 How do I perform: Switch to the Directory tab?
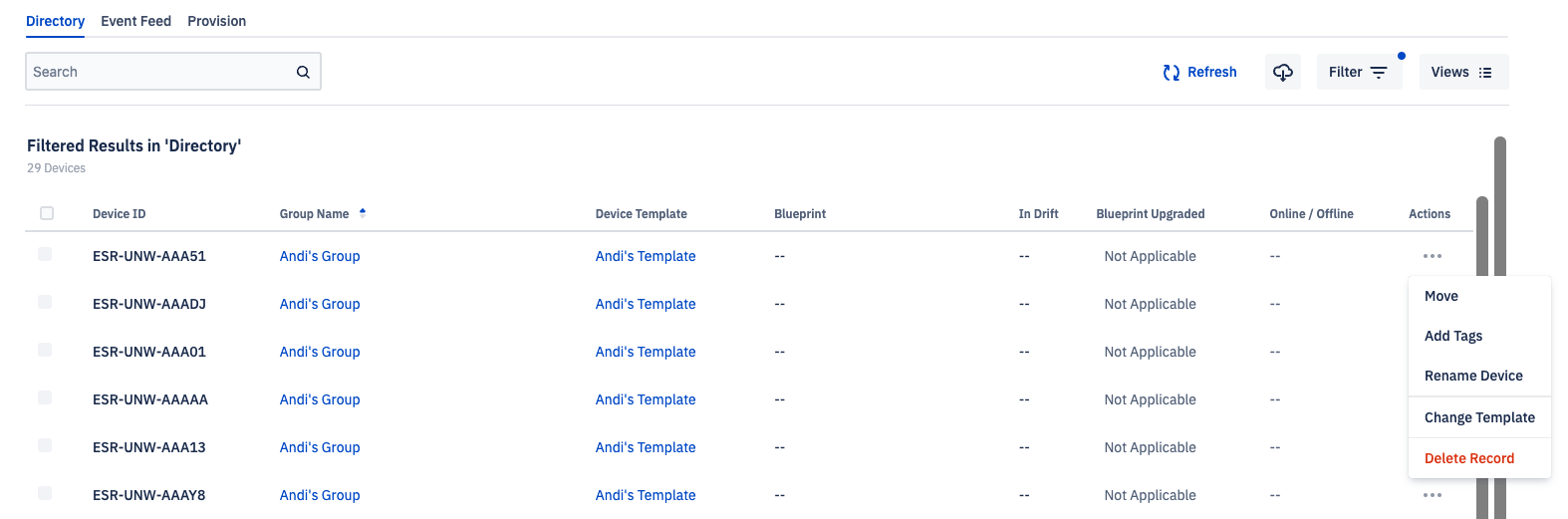coord(55,21)
